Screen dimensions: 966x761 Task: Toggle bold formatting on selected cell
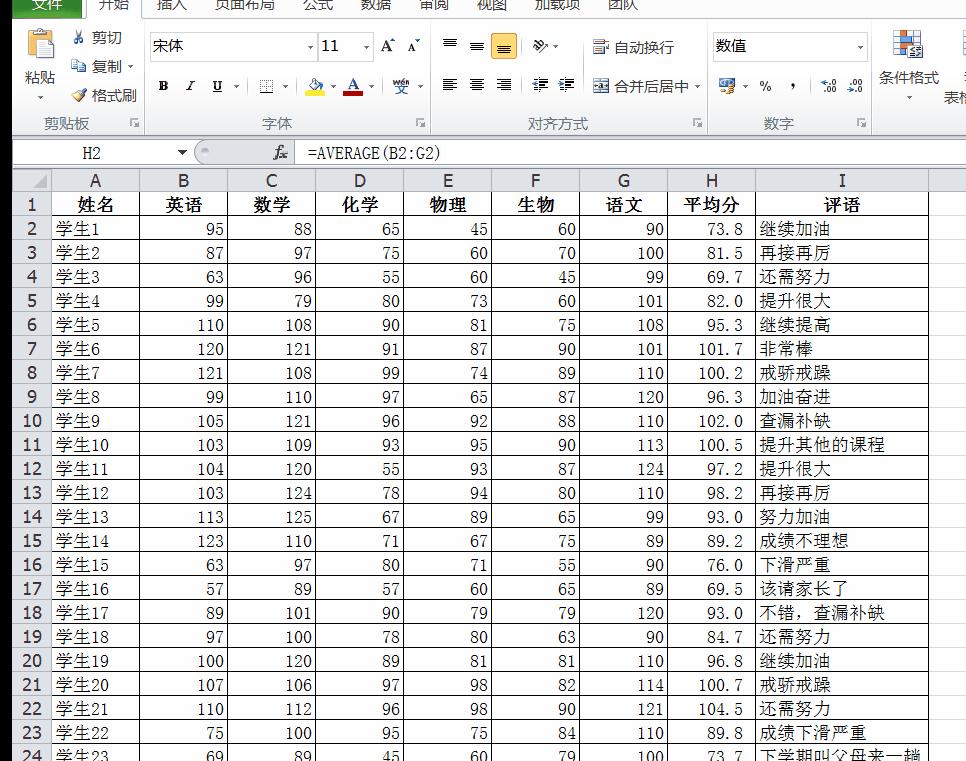[162, 86]
